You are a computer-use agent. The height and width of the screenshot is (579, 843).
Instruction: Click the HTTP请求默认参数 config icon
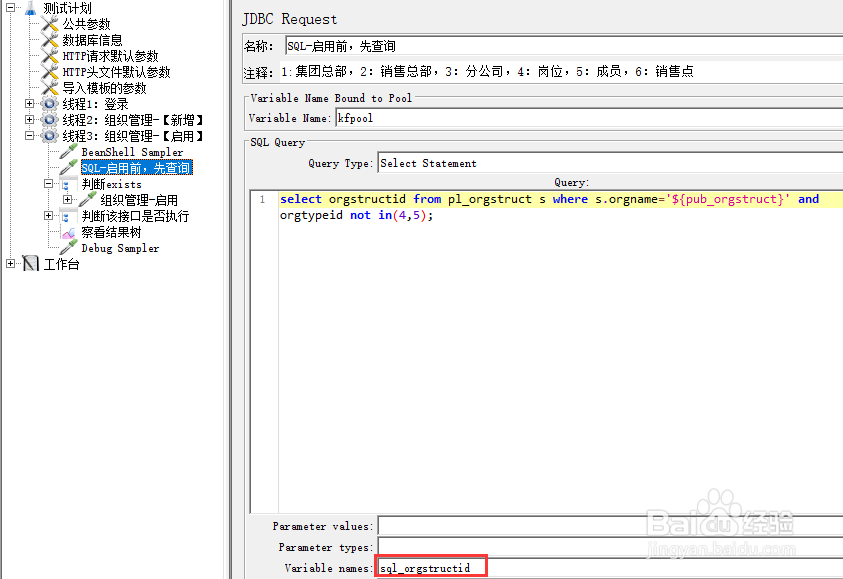(49, 56)
